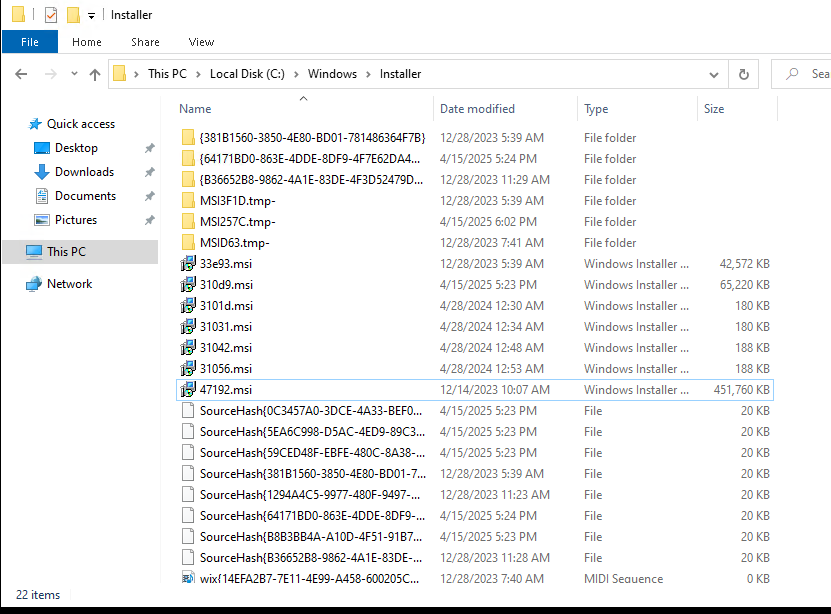Click the Properties icon in quick access toolbar
The width and height of the screenshot is (831, 614).
point(51,15)
